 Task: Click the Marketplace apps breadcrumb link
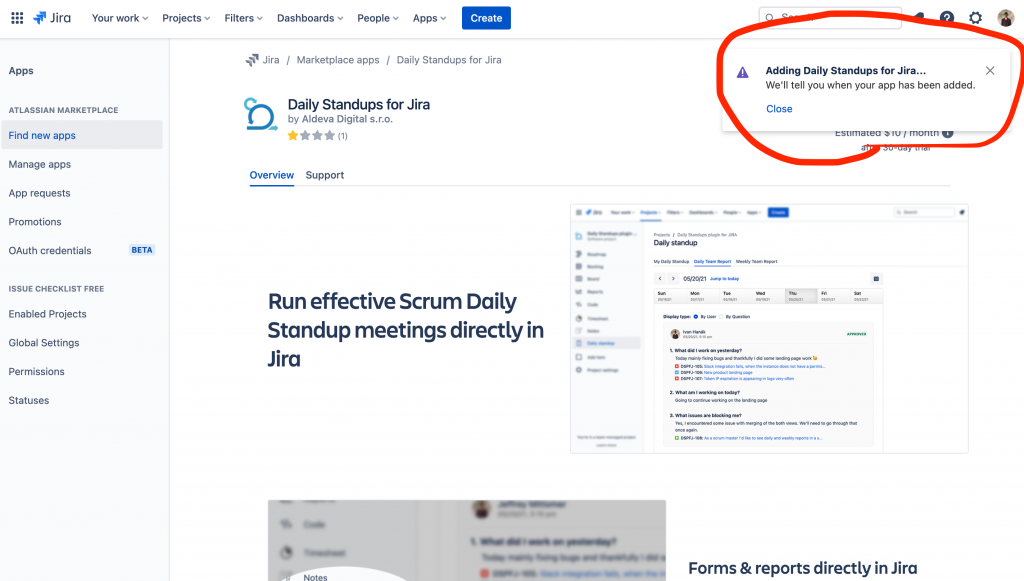338,60
